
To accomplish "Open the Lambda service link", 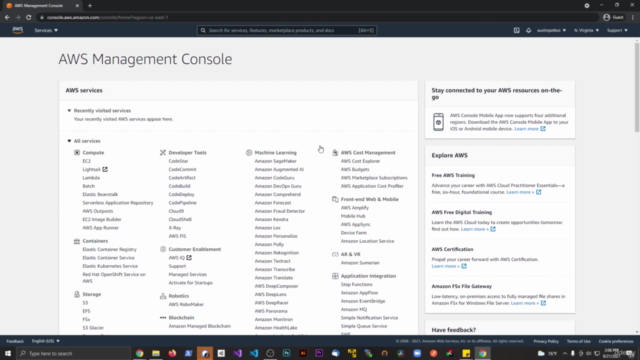I will point(91,178).
